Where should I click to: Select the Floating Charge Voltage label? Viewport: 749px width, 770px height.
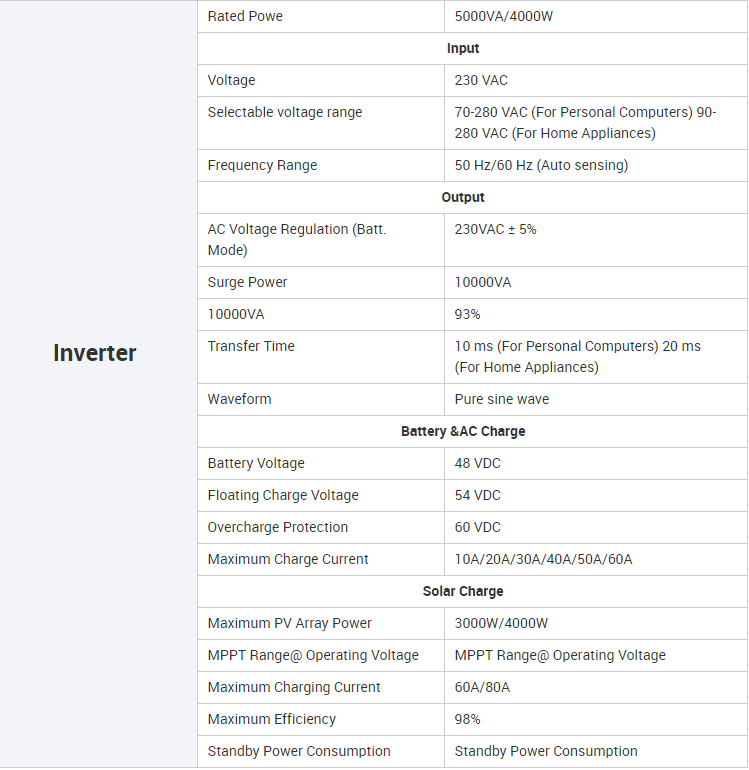coord(283,495)
